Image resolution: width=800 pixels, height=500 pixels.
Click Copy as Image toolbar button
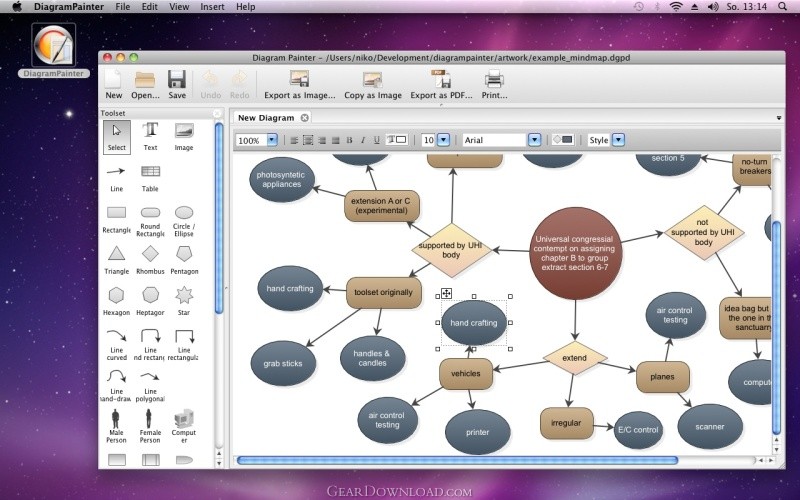pos(373,85)
